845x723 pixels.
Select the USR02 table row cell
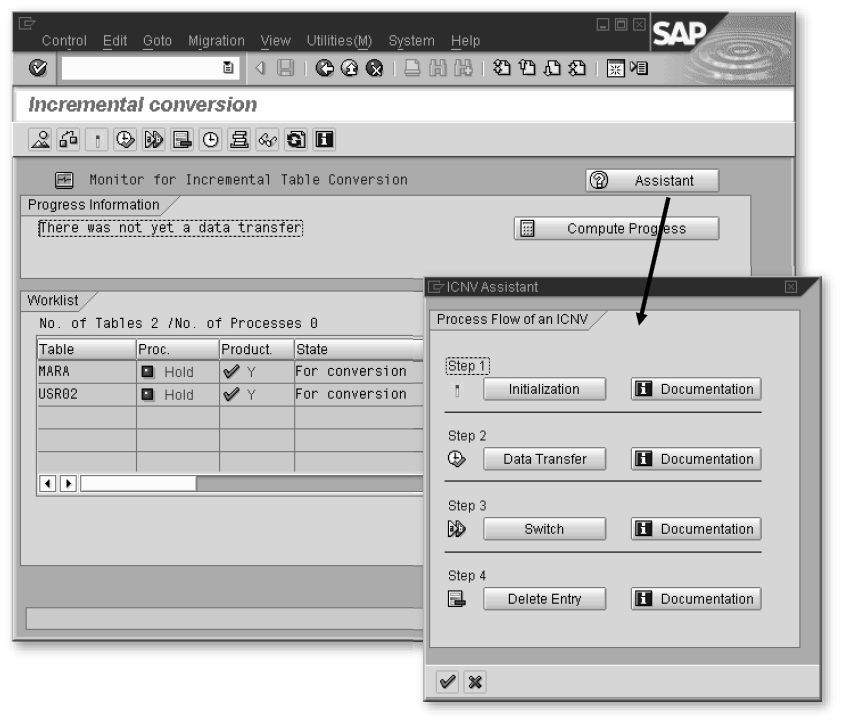pyautogui.click(x=86, y=394)
